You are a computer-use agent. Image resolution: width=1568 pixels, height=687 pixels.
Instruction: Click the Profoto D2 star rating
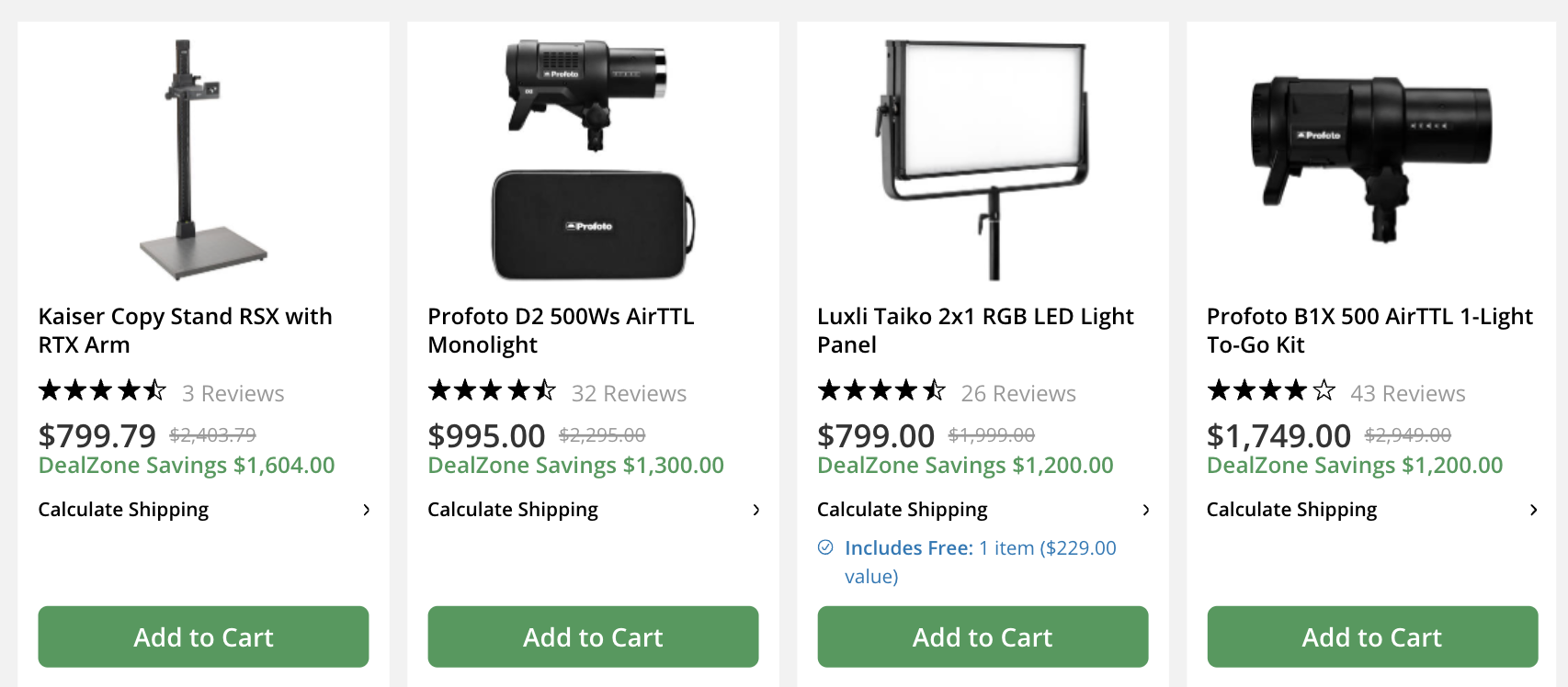tap(492, 391)
